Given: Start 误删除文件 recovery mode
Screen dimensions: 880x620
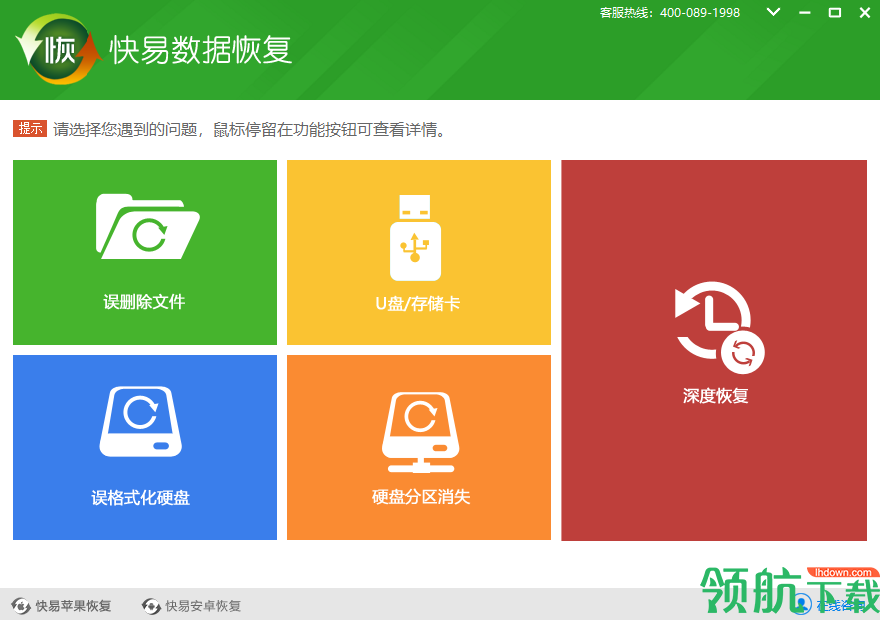Looking at the screenshot, I should click(144, 253).
